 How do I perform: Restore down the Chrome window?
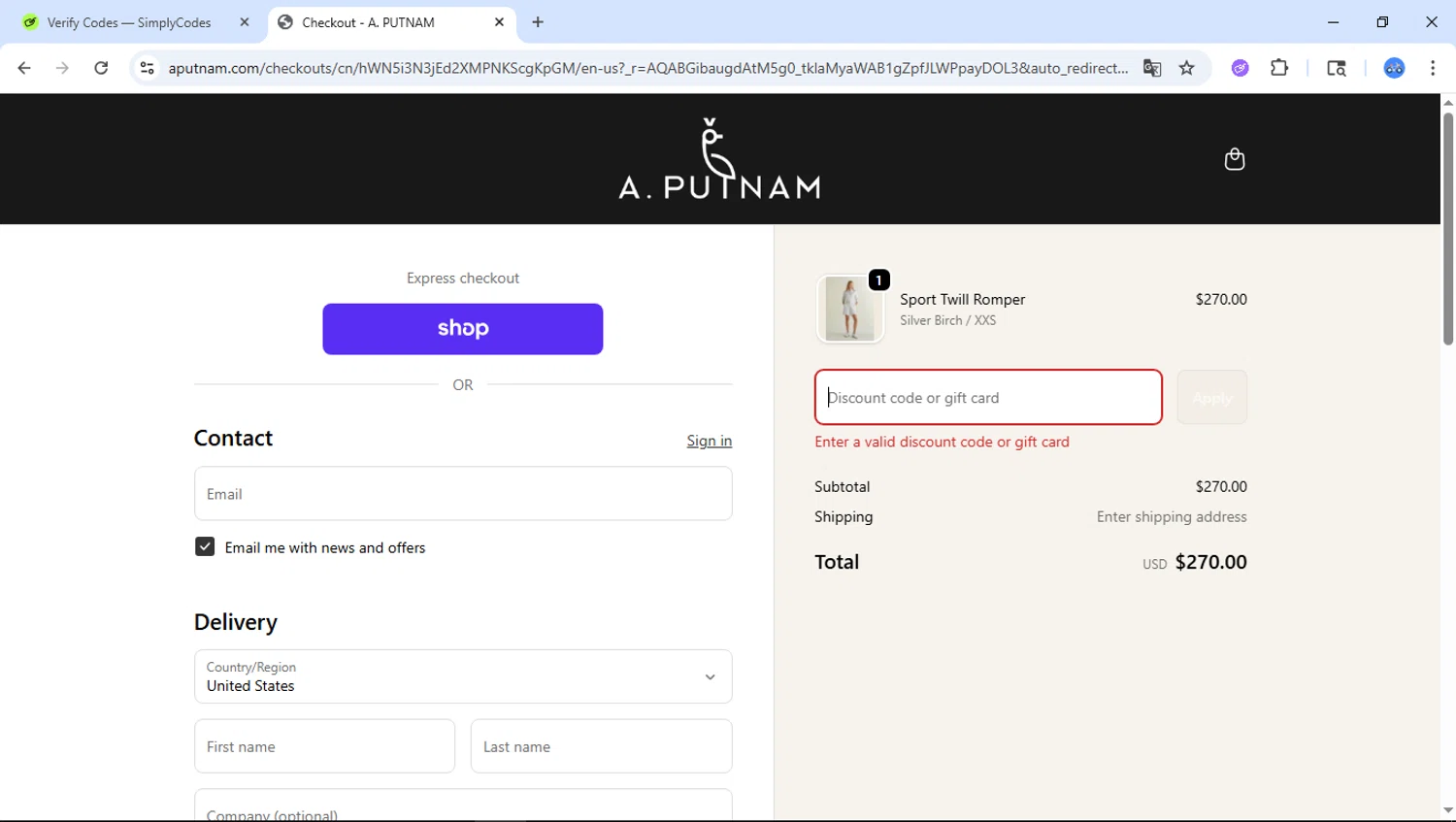coord(1382,22)
